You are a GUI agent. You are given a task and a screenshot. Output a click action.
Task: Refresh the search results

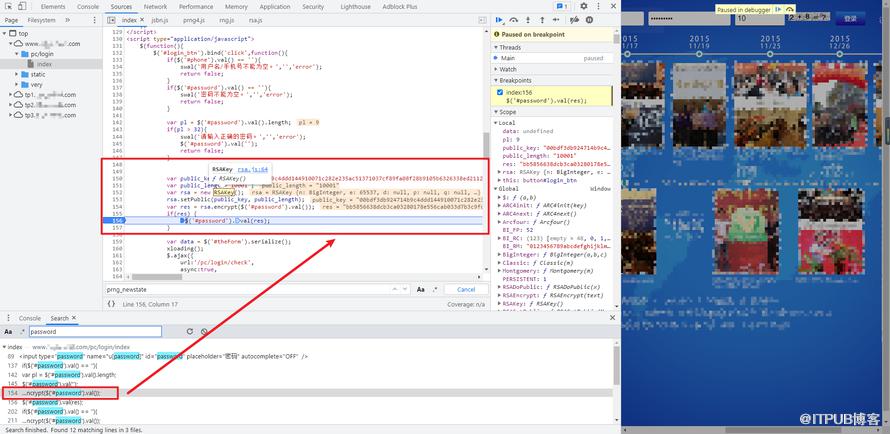point(190,331)
